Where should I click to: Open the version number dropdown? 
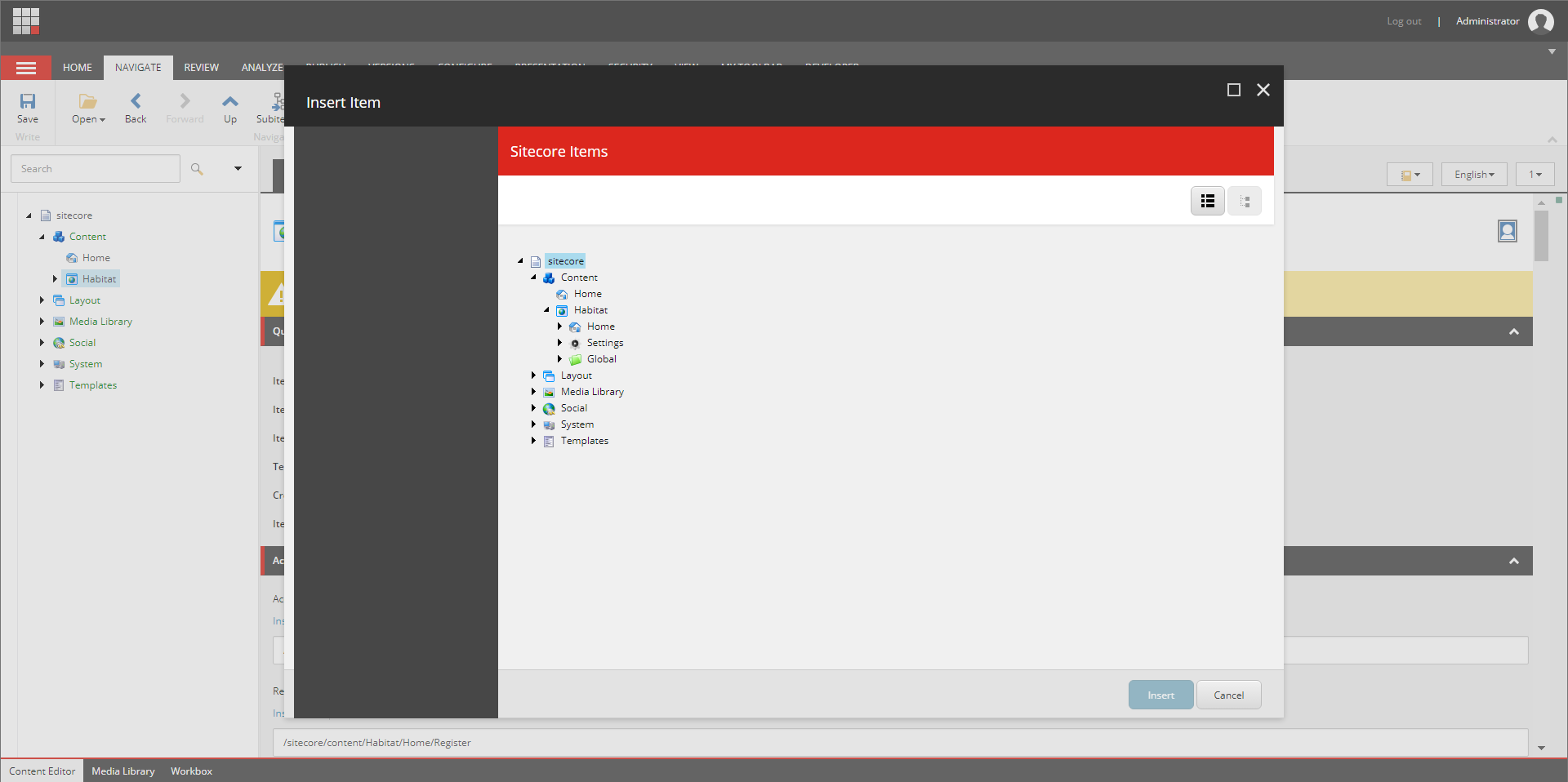(1535, 175)
